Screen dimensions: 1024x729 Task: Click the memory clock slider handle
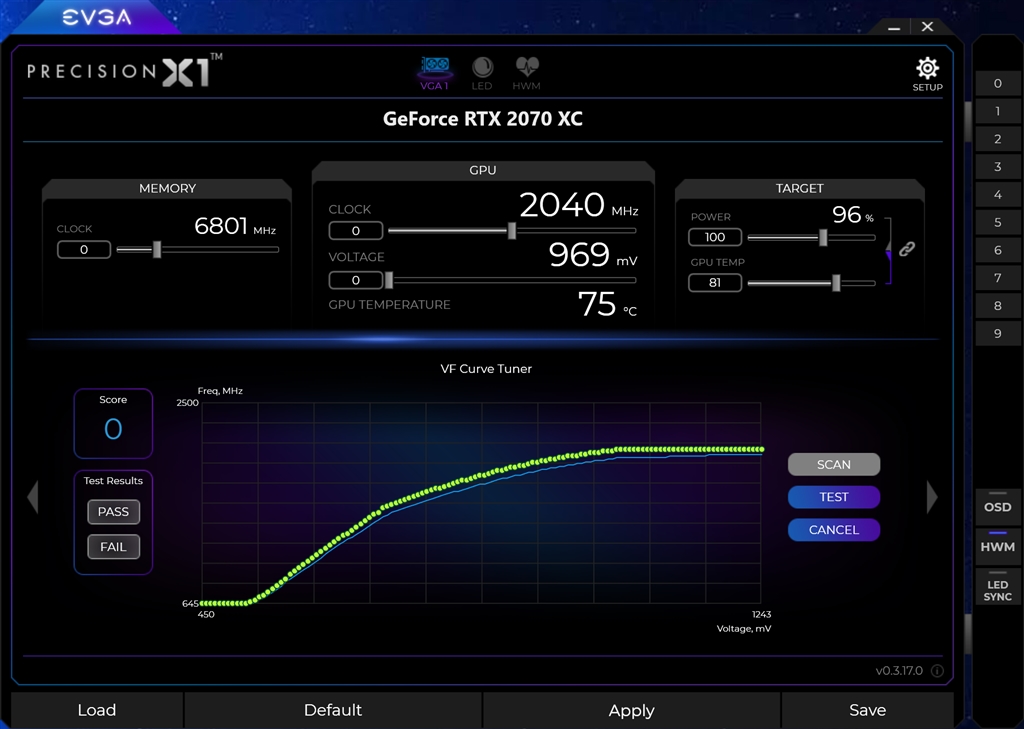click(157, 249)
